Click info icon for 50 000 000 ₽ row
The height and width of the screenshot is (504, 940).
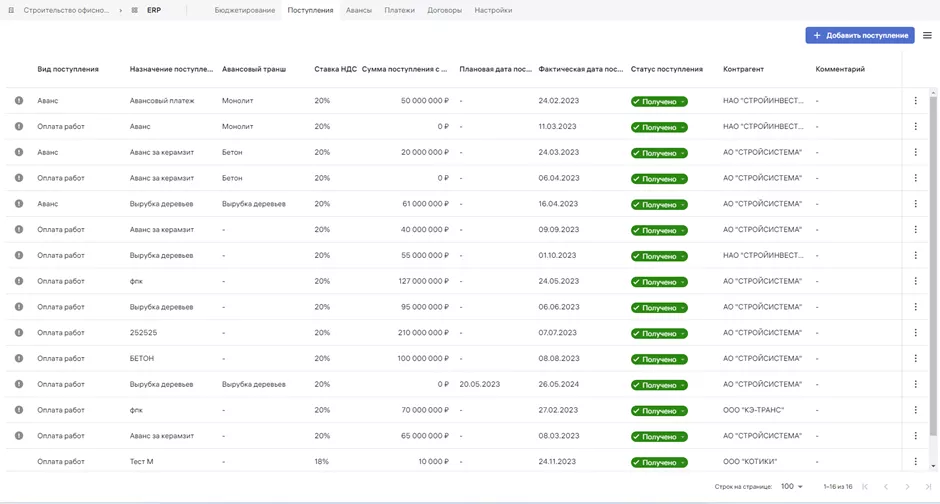(x=19, y=101)
